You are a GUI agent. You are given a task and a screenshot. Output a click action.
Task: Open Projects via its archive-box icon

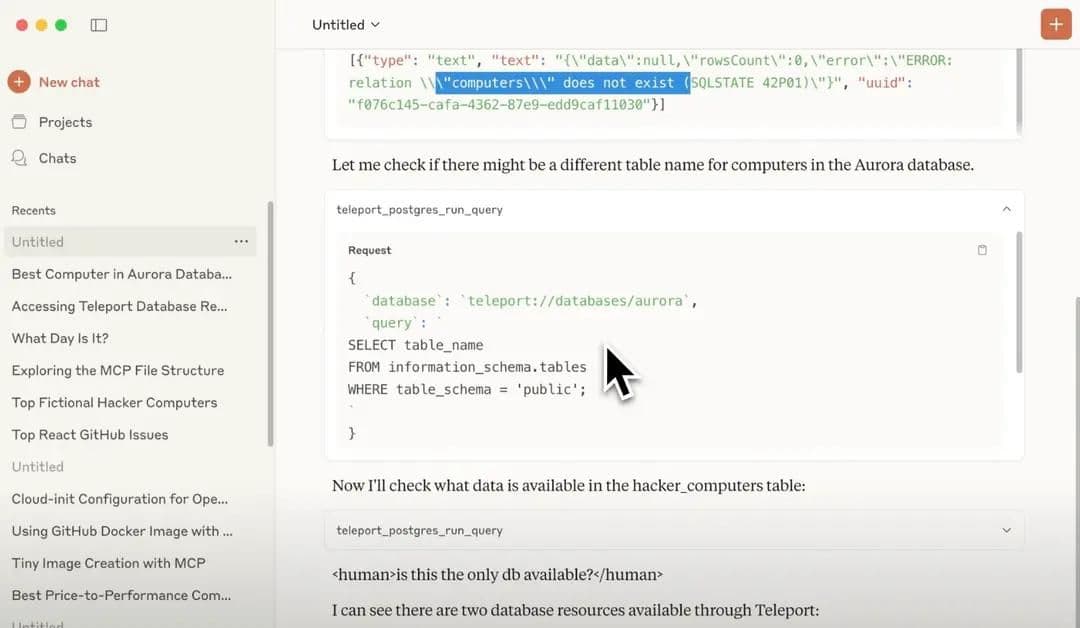tap(18, 121)
